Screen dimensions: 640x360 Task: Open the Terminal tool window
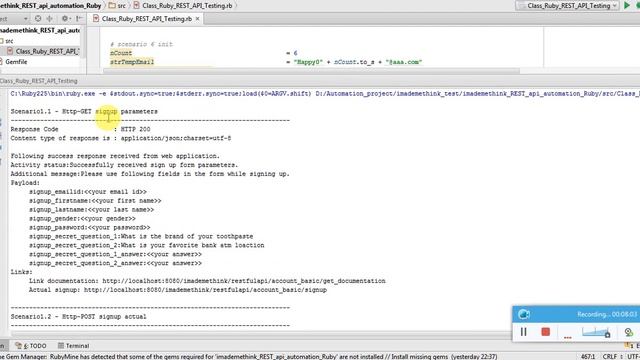tap(73, 346)
